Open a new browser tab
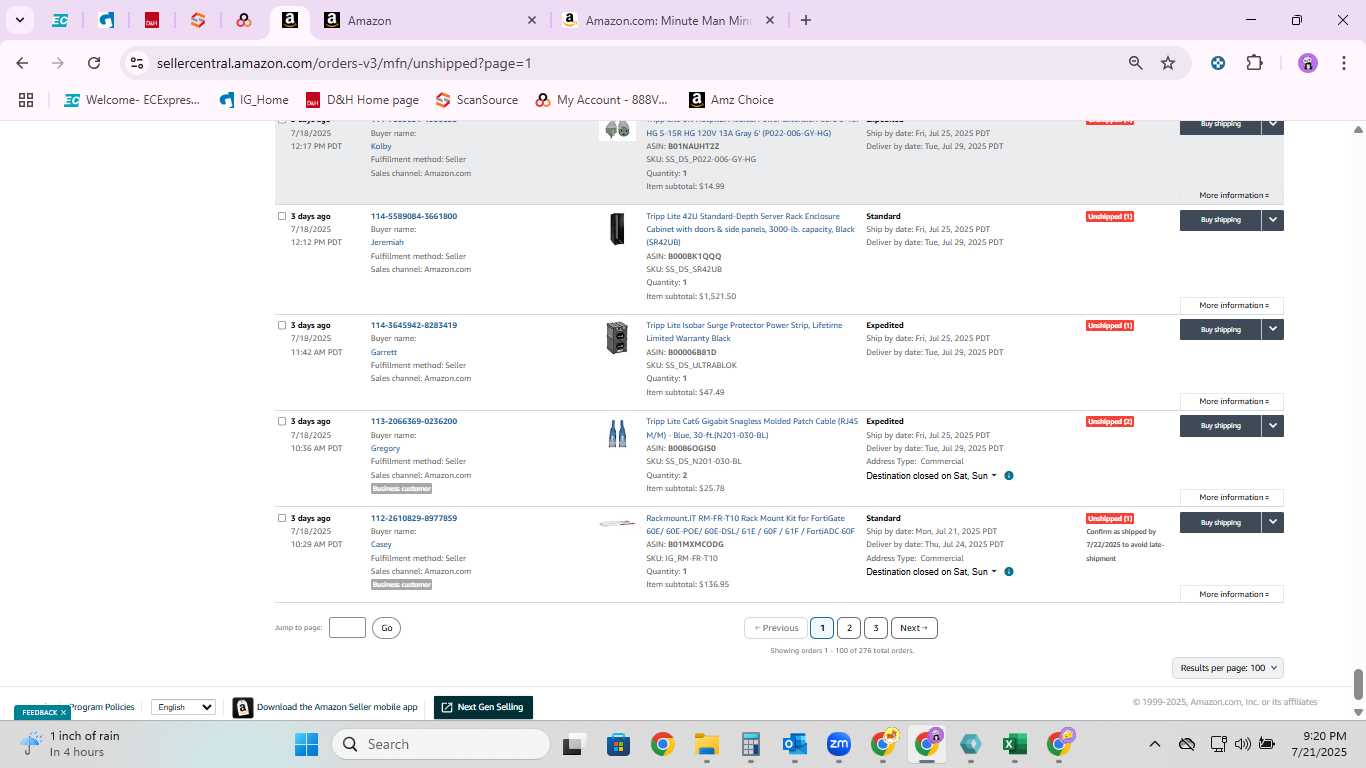This screenshot has height=768, width=1366. tap(806, 20)
